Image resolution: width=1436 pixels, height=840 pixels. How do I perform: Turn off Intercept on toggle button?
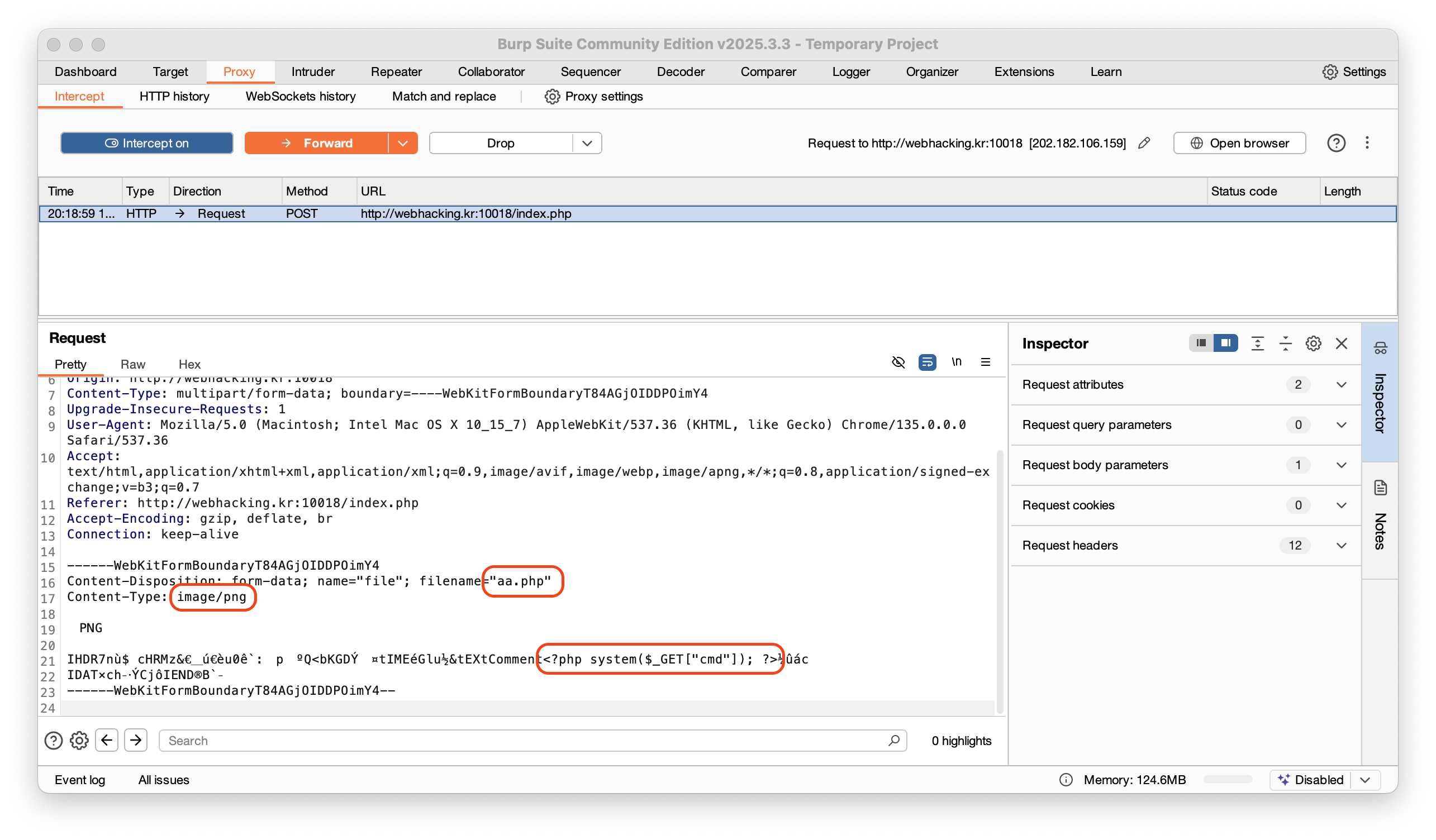[x=146, y=143]
